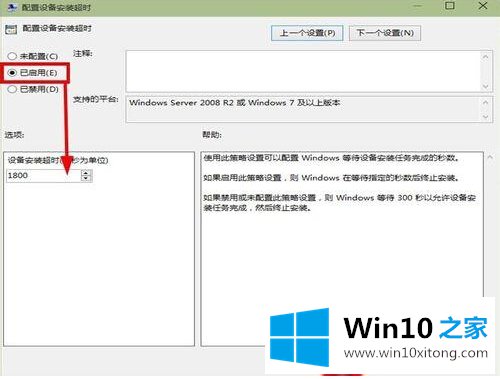Screen dimensions: 500x379
Task: Click the 上一个设置(P) button
Action: (x=307, y=33)
